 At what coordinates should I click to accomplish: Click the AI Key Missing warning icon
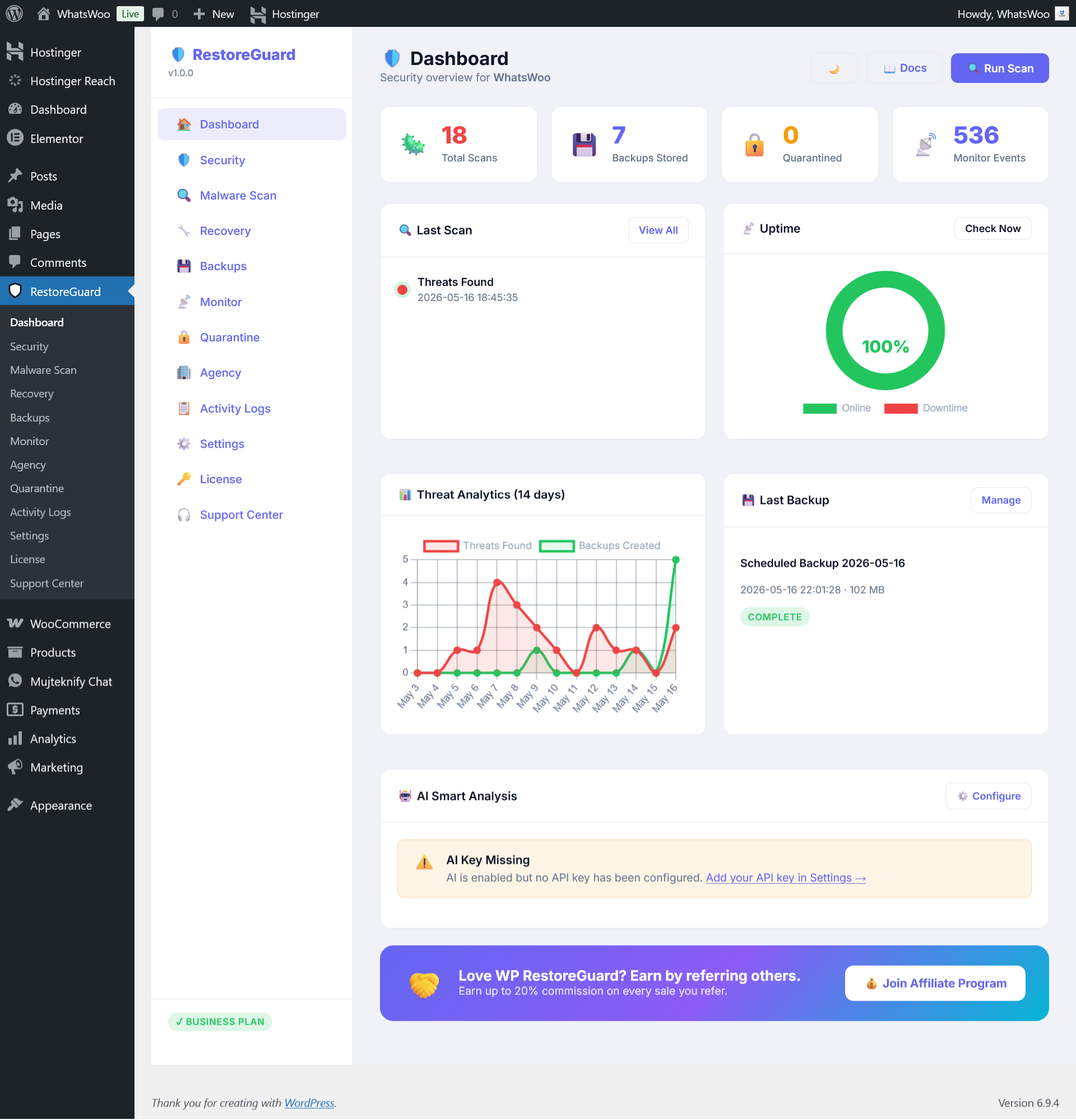click(424, 862)
